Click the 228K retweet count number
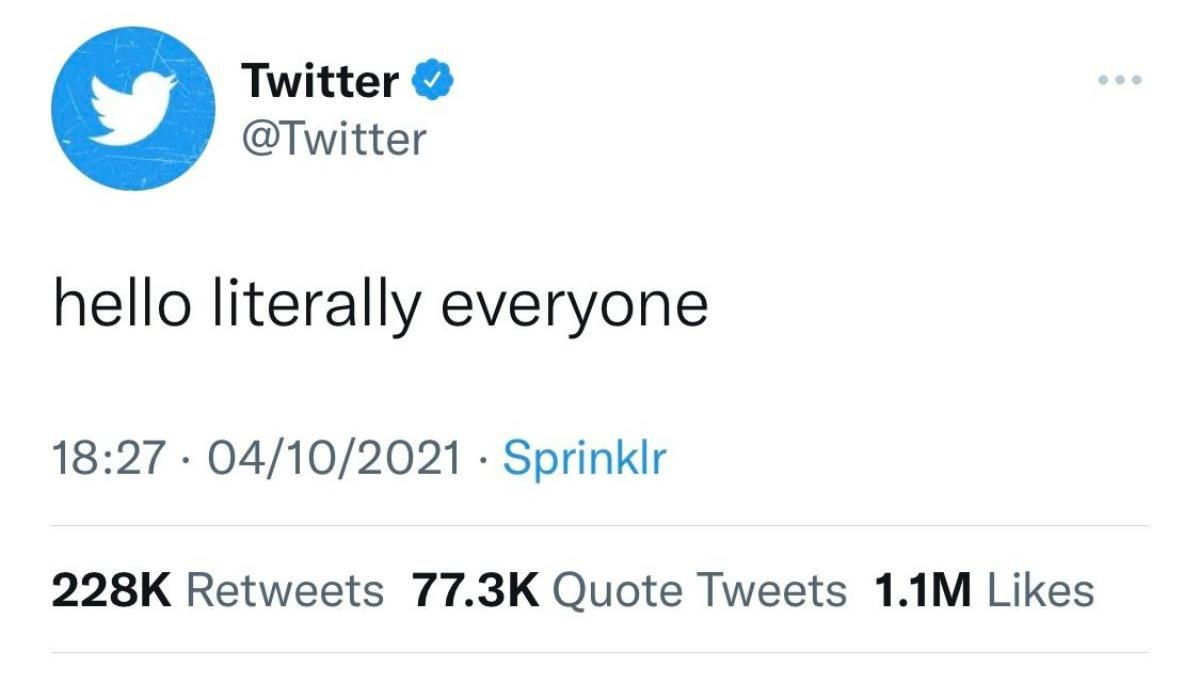Image resolution: width=1200 pixels, height=675 pixels. tap(112, 590)
